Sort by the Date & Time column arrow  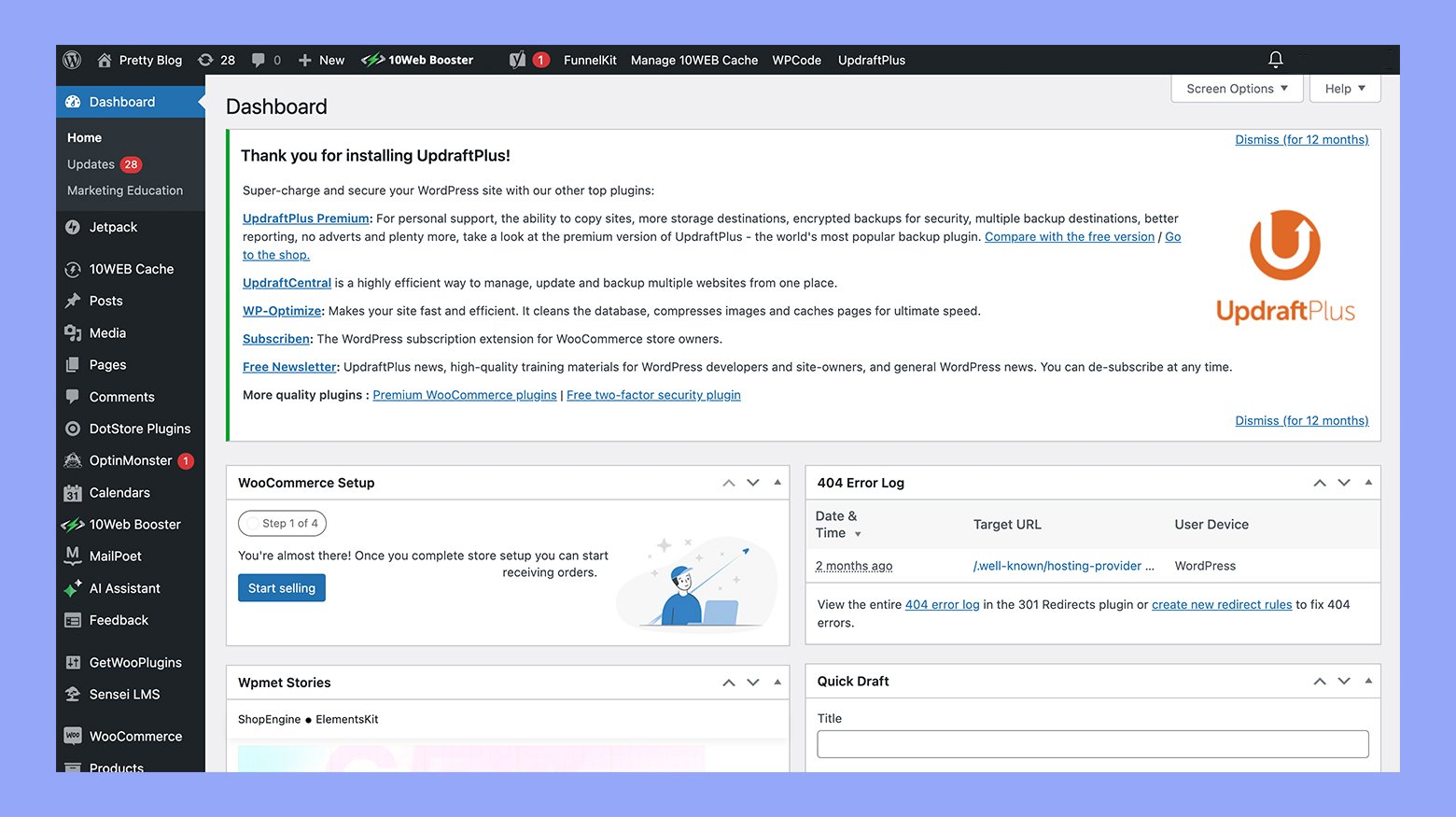858,534
